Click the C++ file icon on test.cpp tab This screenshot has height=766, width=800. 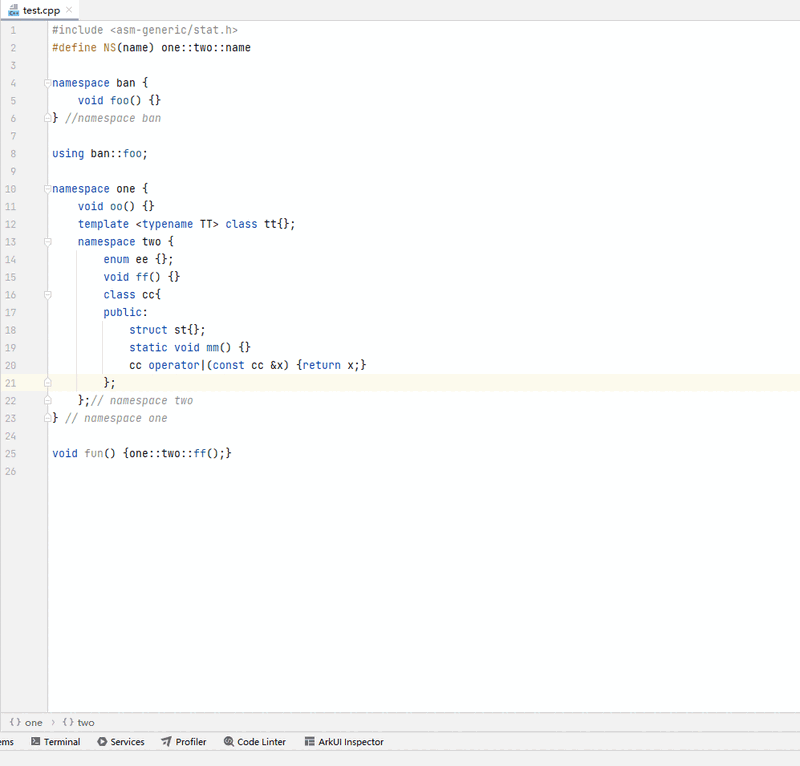(x=14, y=9)
